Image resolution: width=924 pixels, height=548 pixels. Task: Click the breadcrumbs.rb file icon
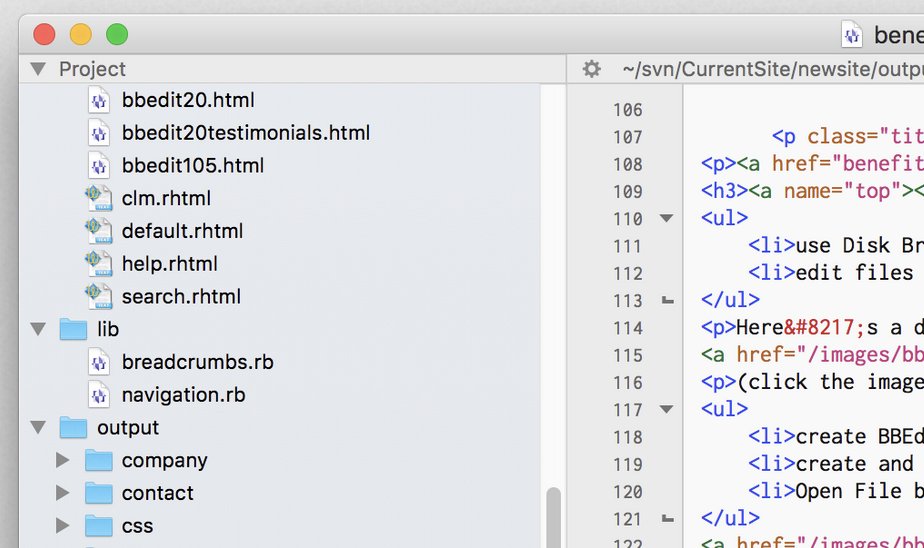pyautogui.click(x=98, y=362)
